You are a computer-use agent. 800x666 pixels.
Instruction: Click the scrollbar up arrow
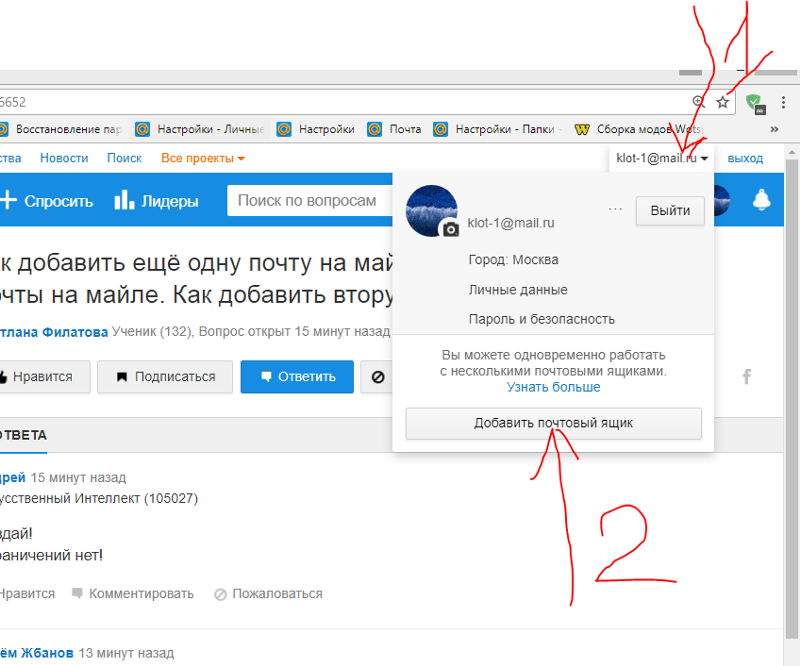pyautogui.click(x=791, y=152)
